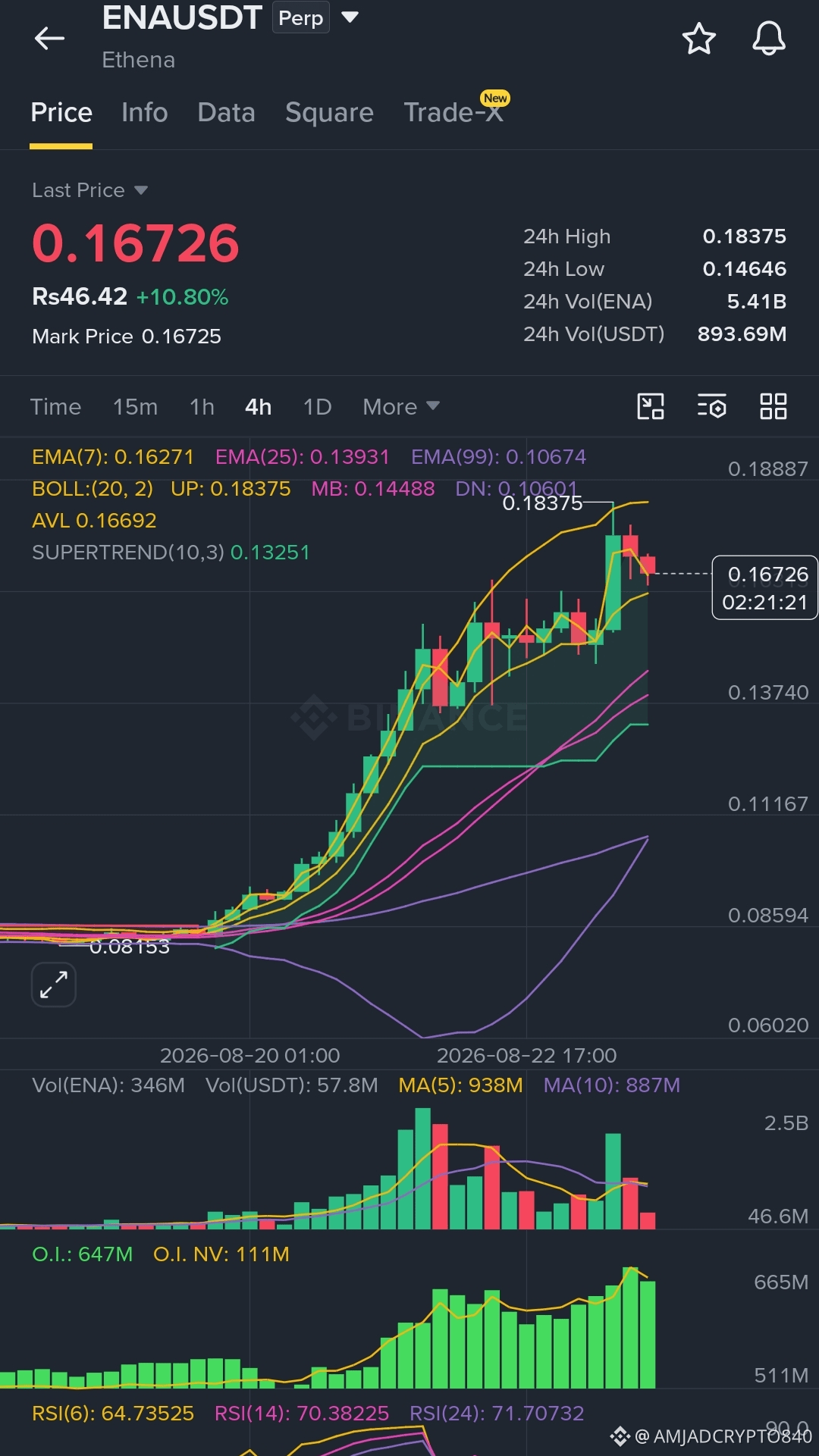
Task: Go back with the arrow icon
Action: pos(49,38)
